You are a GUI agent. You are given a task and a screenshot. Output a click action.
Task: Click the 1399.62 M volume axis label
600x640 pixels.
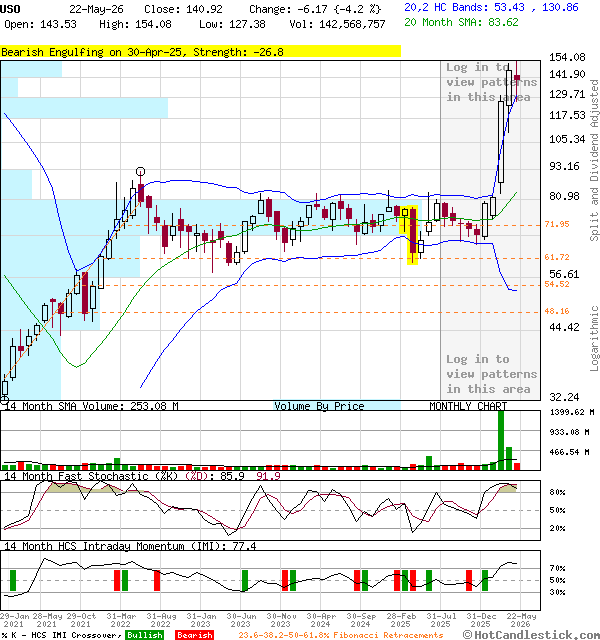[x=572, y=412]
